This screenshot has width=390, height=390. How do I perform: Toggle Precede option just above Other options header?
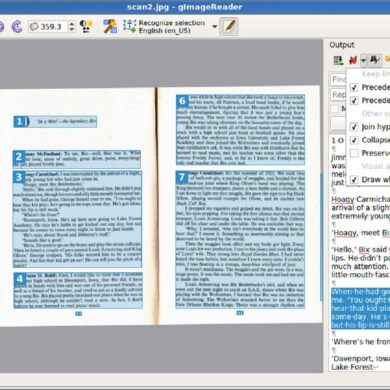pos(354,100)
